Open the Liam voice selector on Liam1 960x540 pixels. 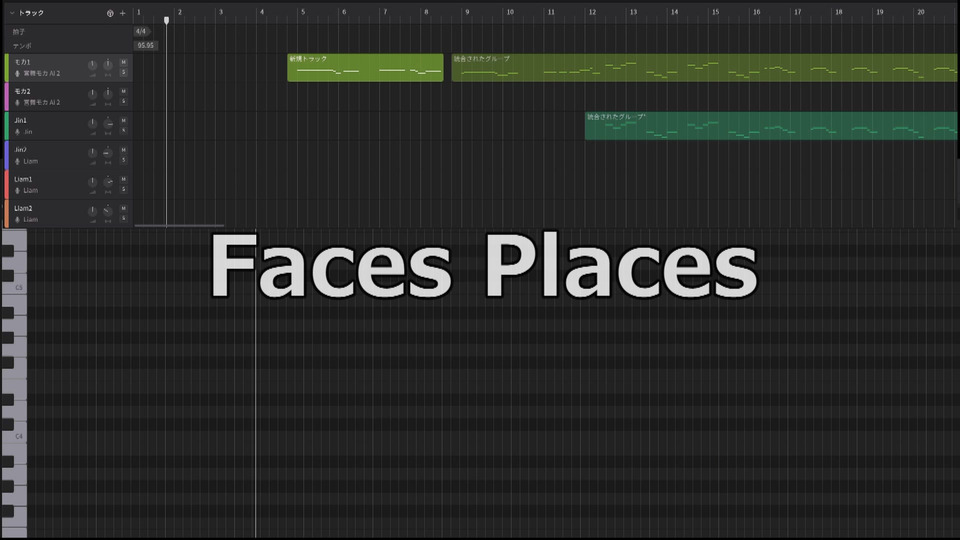click(x=31, y=190)
